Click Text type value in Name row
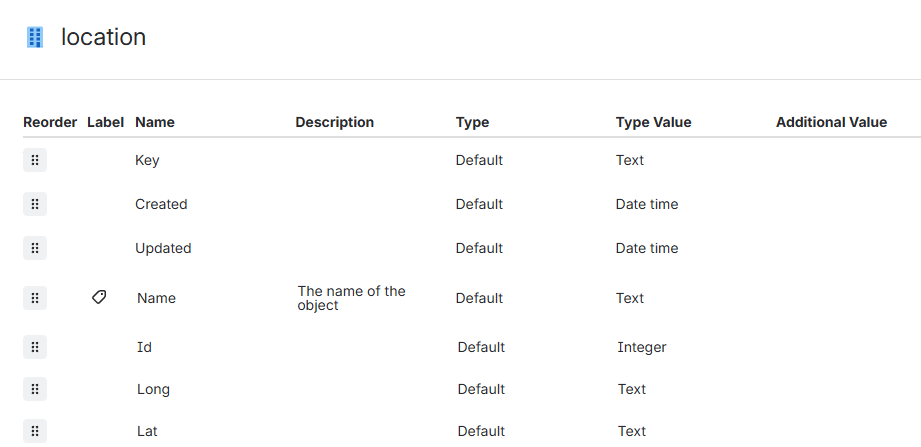Screen dimensions: 921x447 tap(630, 298)
